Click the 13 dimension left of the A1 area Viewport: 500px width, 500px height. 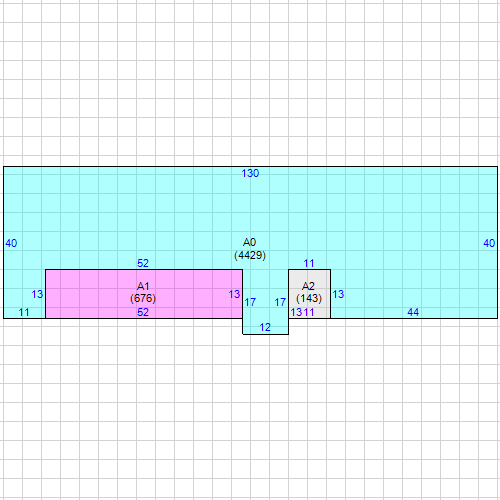click(37, 294)
